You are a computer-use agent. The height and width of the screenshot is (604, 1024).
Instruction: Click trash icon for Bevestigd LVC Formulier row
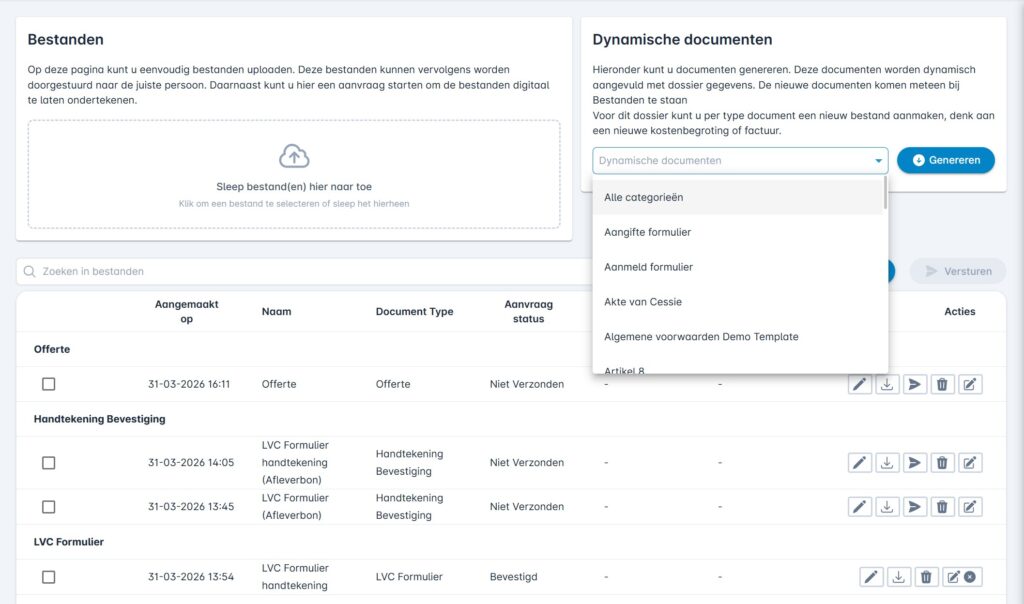click(926, 577)
